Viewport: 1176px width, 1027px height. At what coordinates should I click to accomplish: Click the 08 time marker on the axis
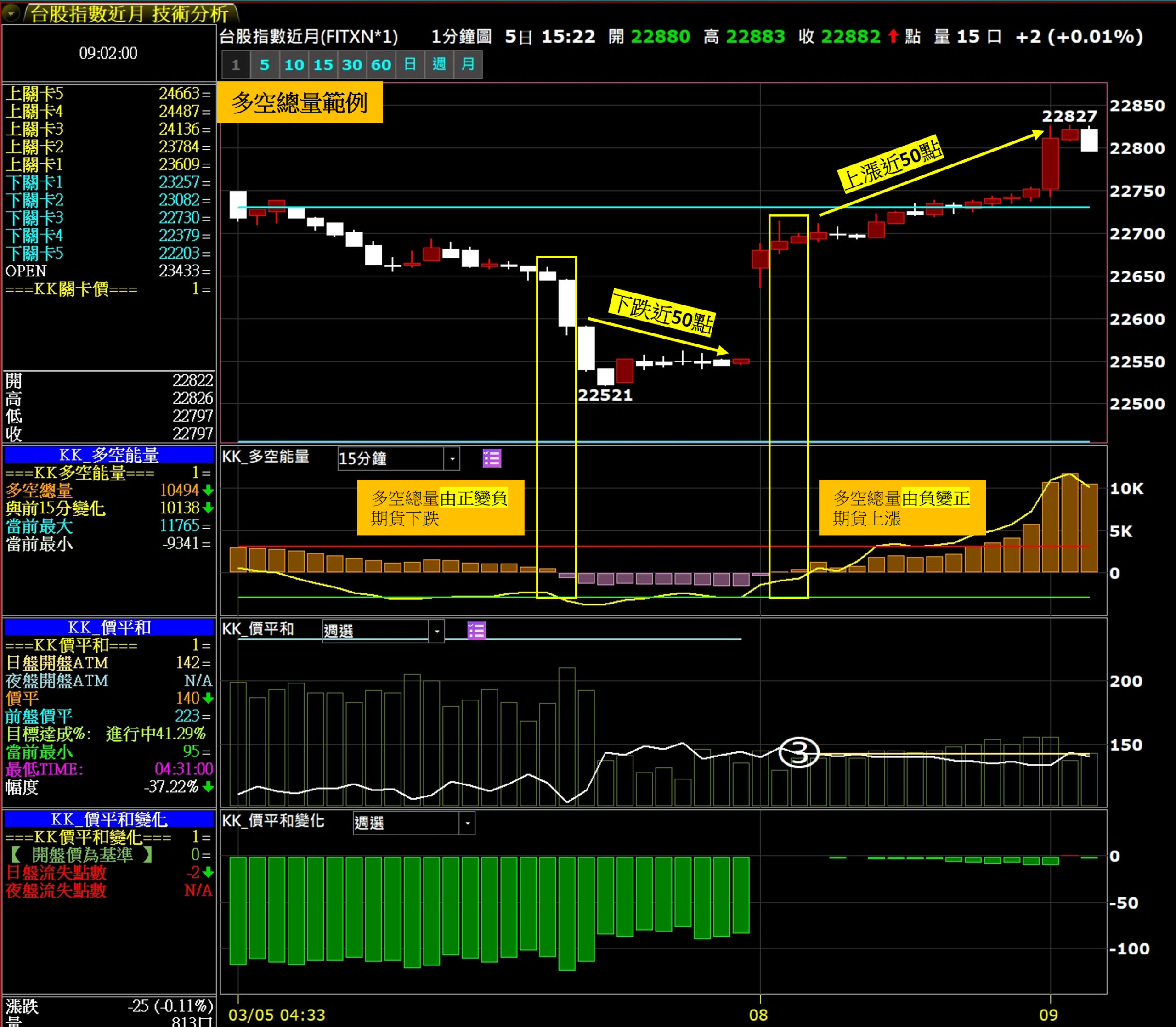[758, 1015]
